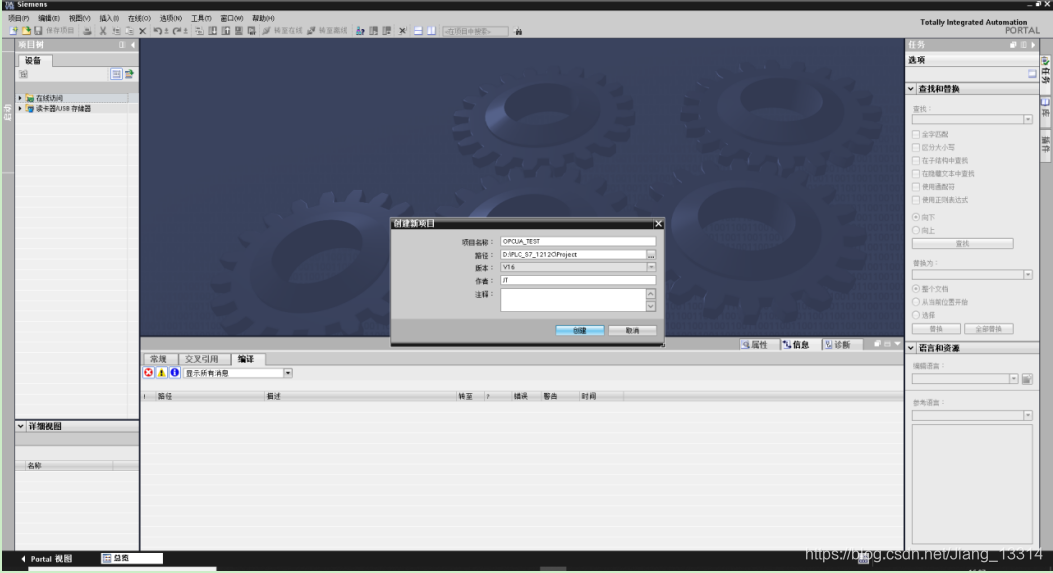1053x573 pixels.
Task: Select the 向下 radio button
Action: point(916,217)
